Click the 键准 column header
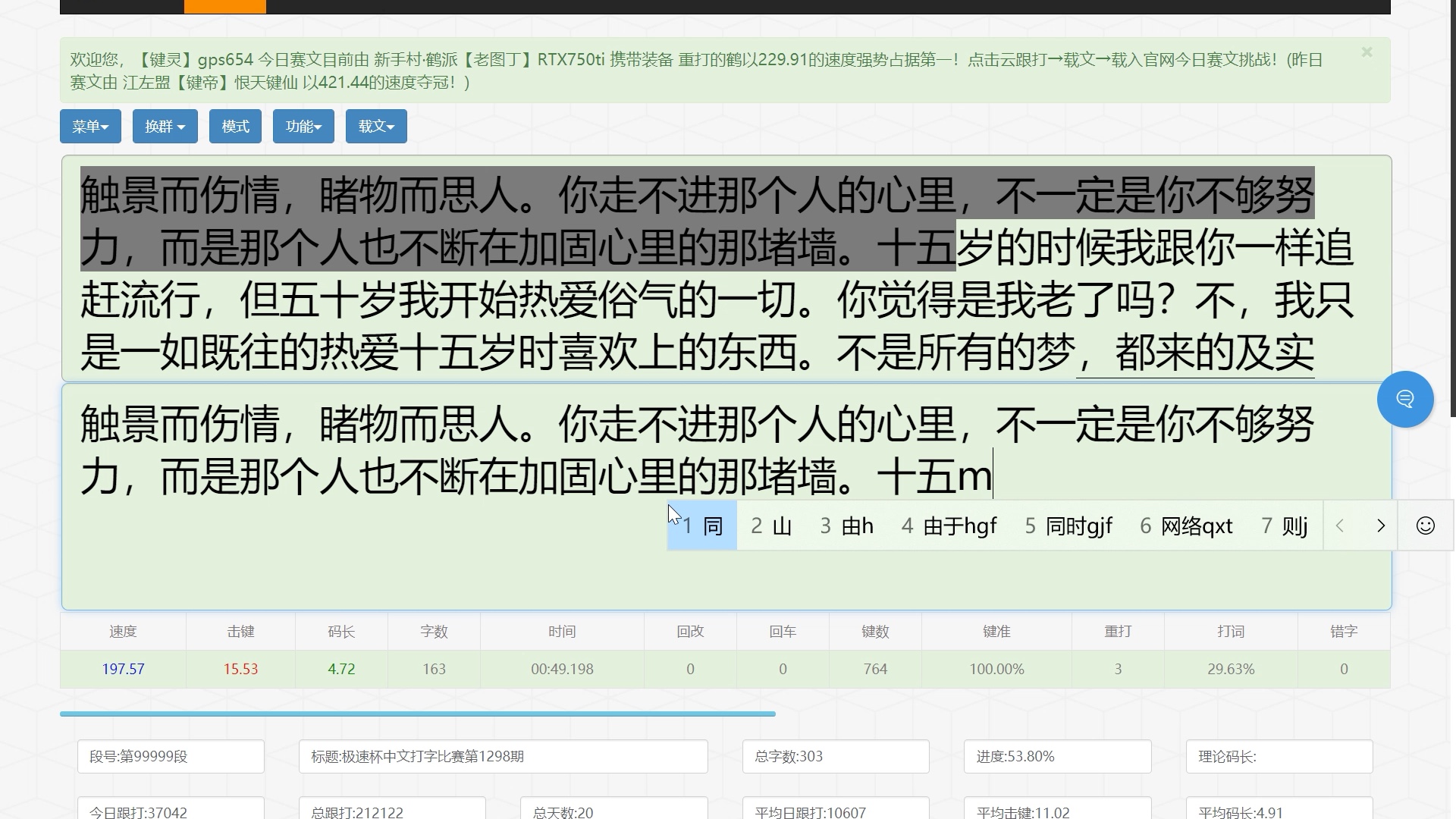 (x=996, y=632)
